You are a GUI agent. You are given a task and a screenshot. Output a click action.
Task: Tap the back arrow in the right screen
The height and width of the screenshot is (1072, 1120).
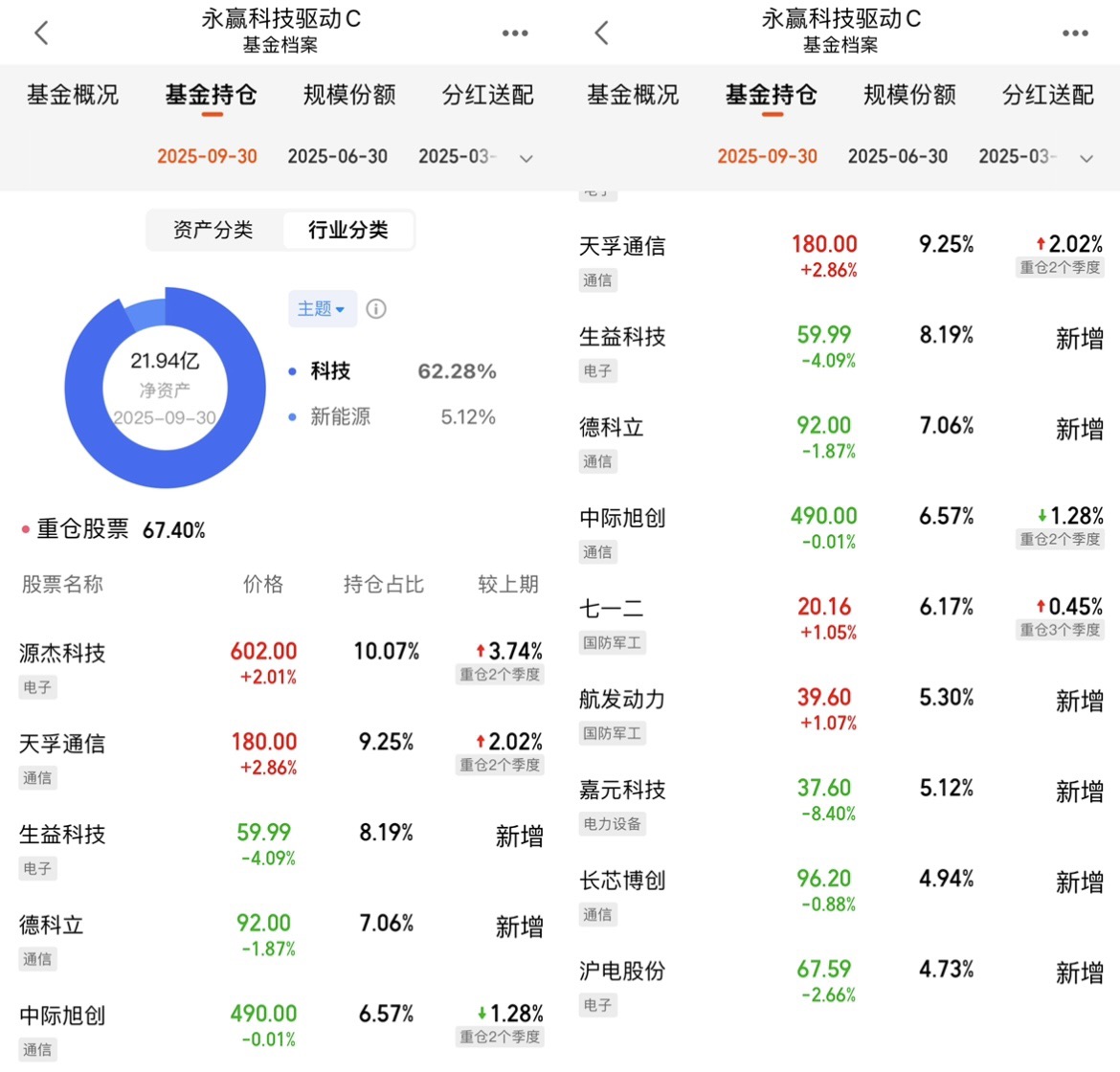[601, 33]
